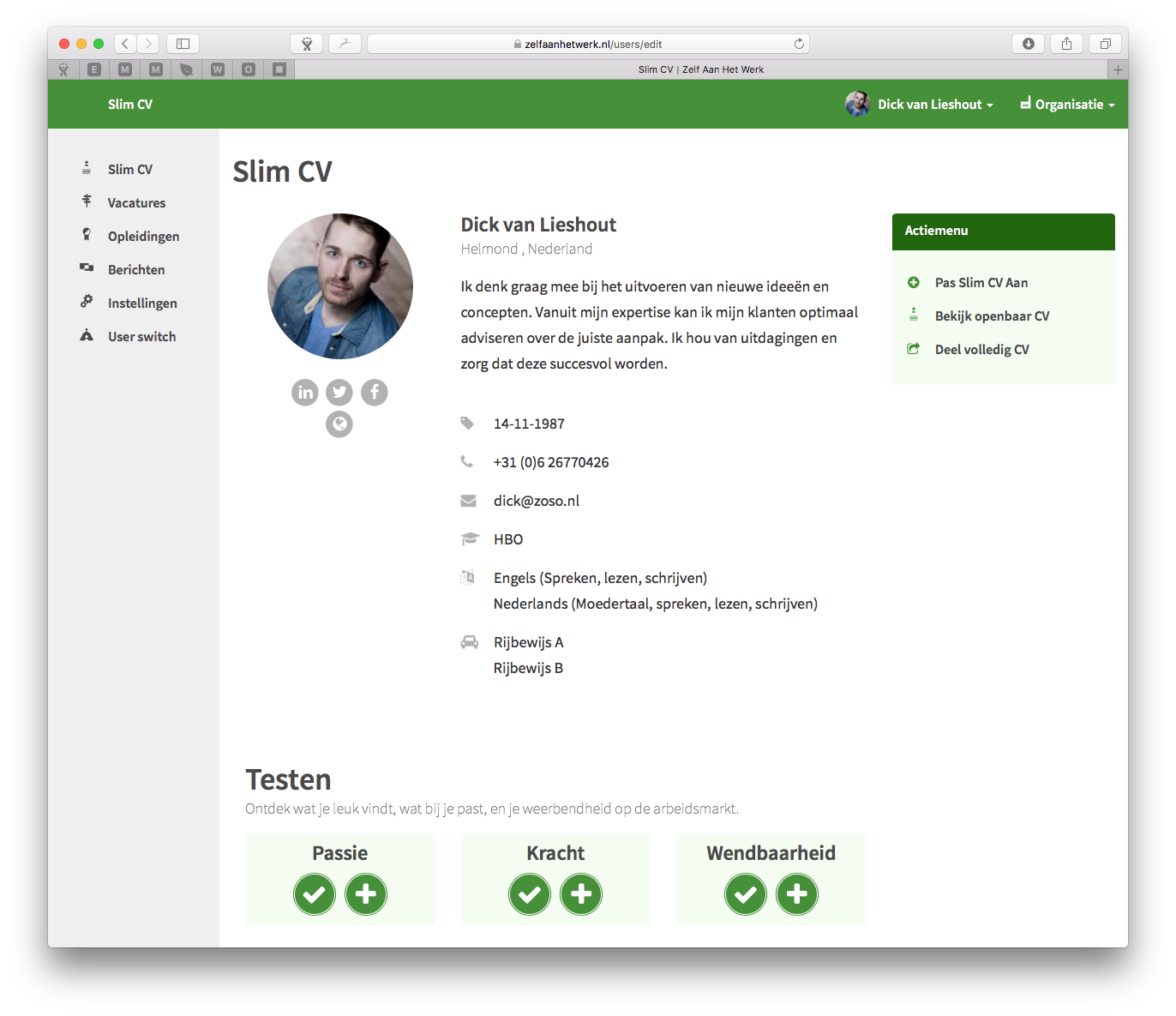Click Deel volledig CV link
The width and height of the screenshot is (1176, 1016).
(982, 350)
